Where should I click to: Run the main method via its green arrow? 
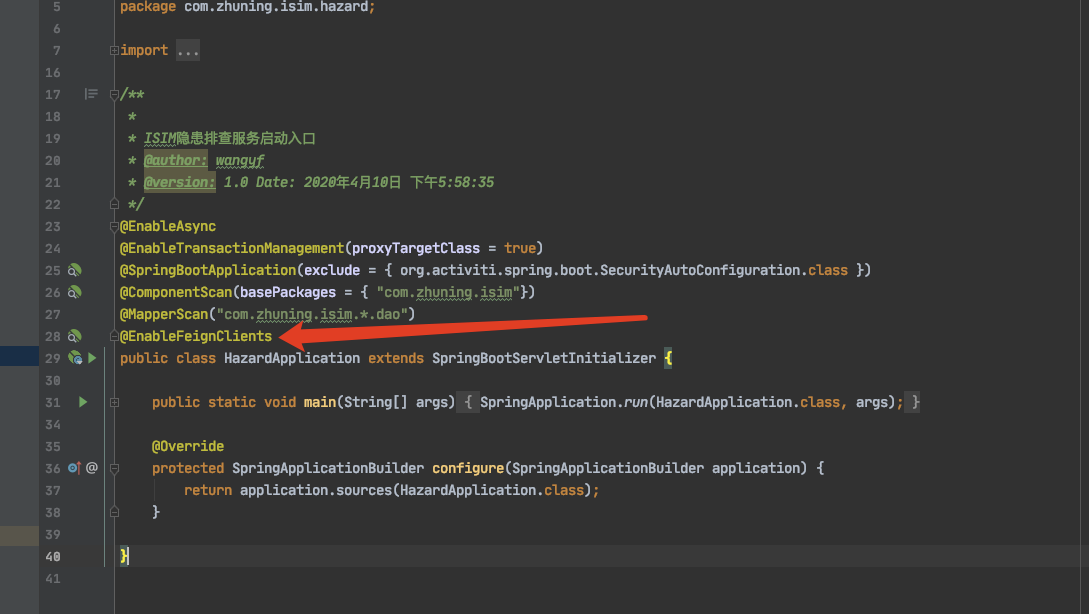click(84, 402)
